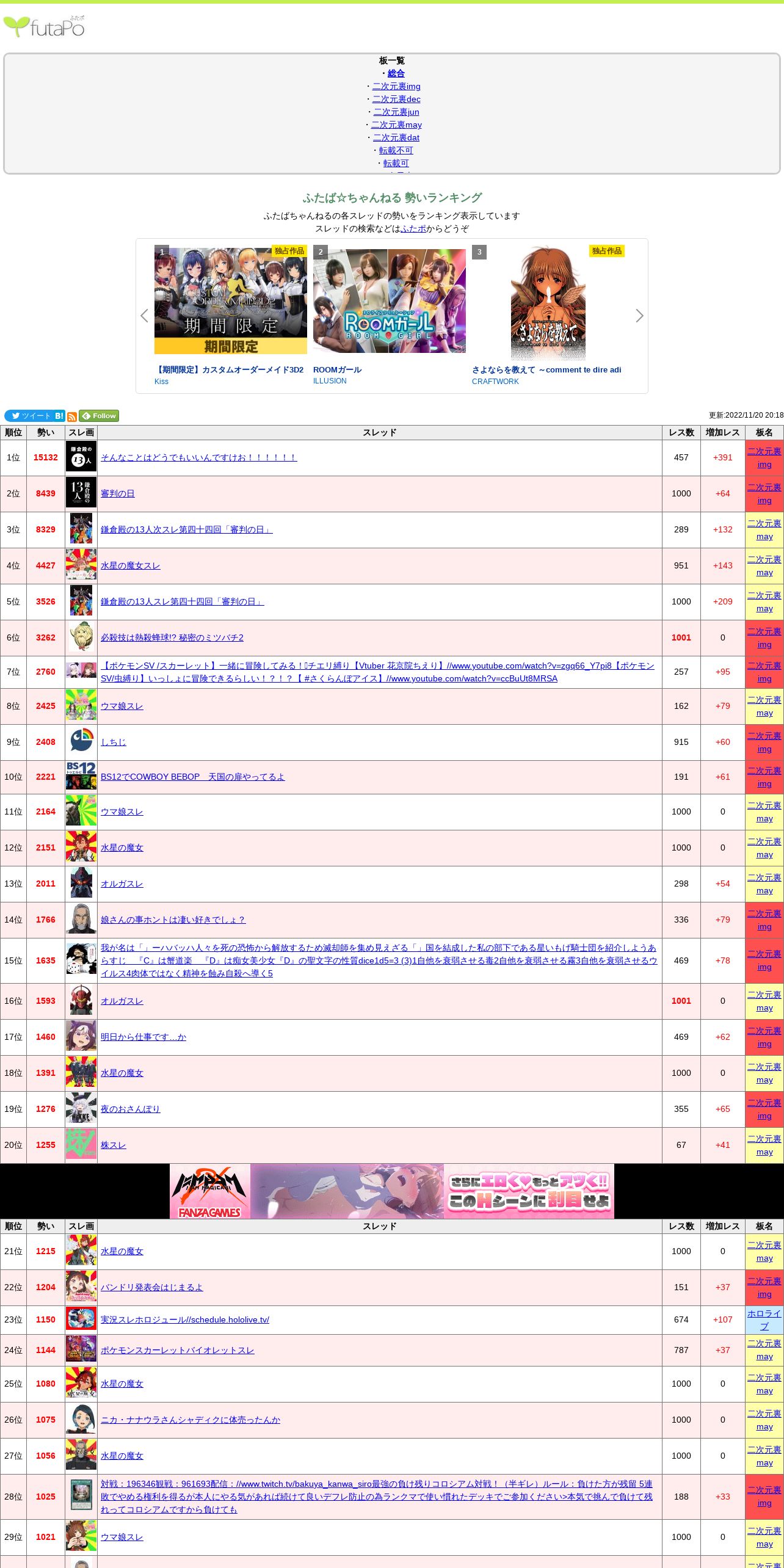
Task: Open thread そんなことはどうでもいいんですけお
Action: pos(199,457)
